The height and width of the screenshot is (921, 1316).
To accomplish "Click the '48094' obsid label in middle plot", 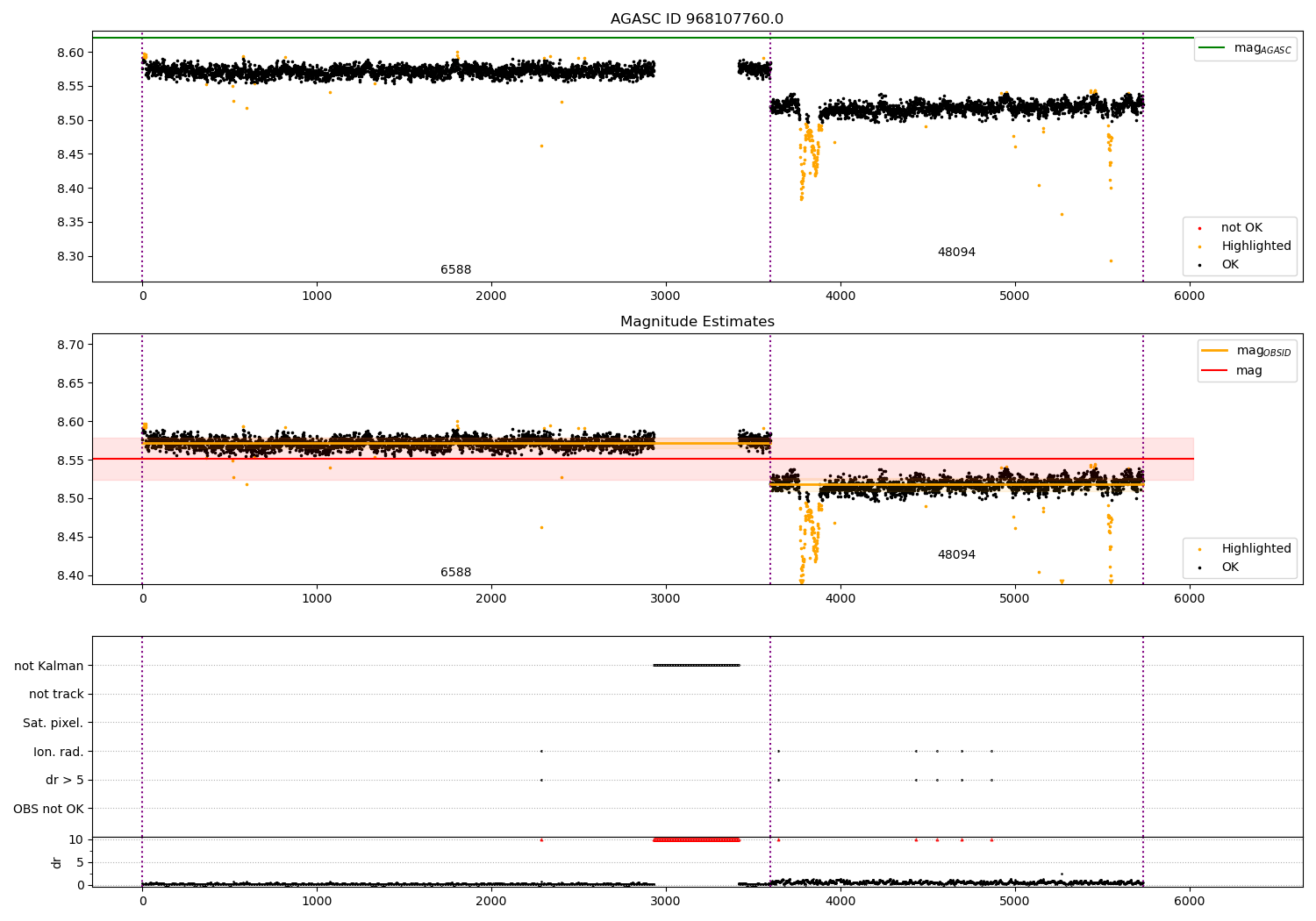I will [x=956, y=555].
